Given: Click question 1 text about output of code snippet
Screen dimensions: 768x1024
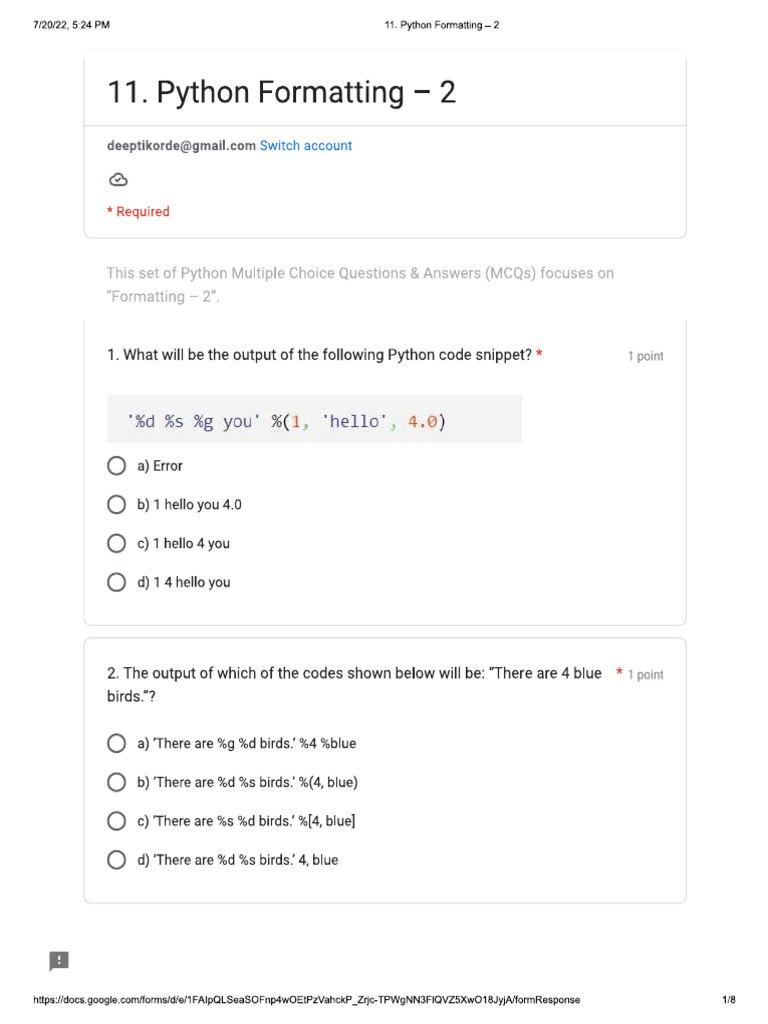Looking at the screenshot, I should click(319, 355).
